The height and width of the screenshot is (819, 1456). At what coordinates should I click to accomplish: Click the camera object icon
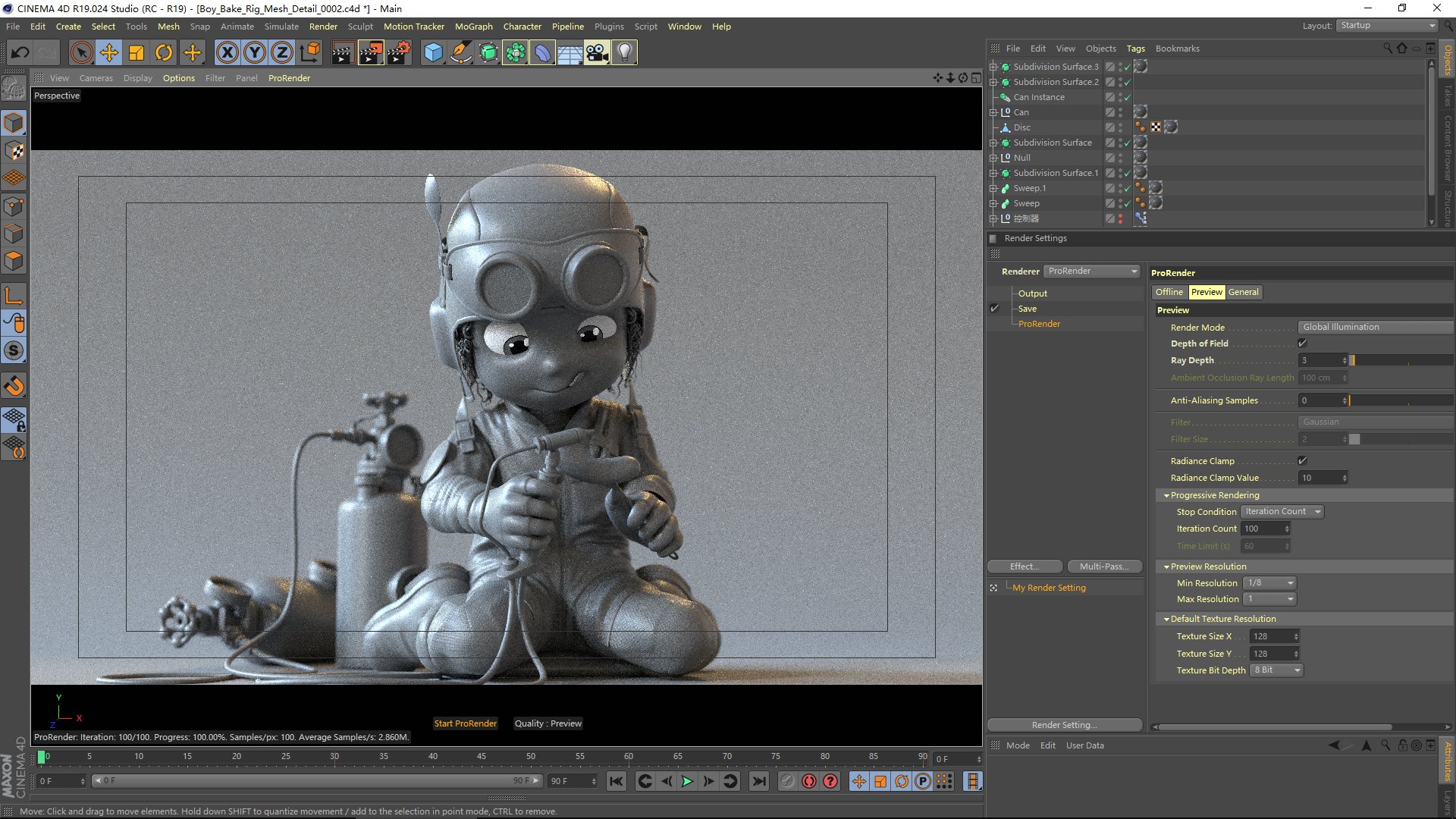[597, 53]
